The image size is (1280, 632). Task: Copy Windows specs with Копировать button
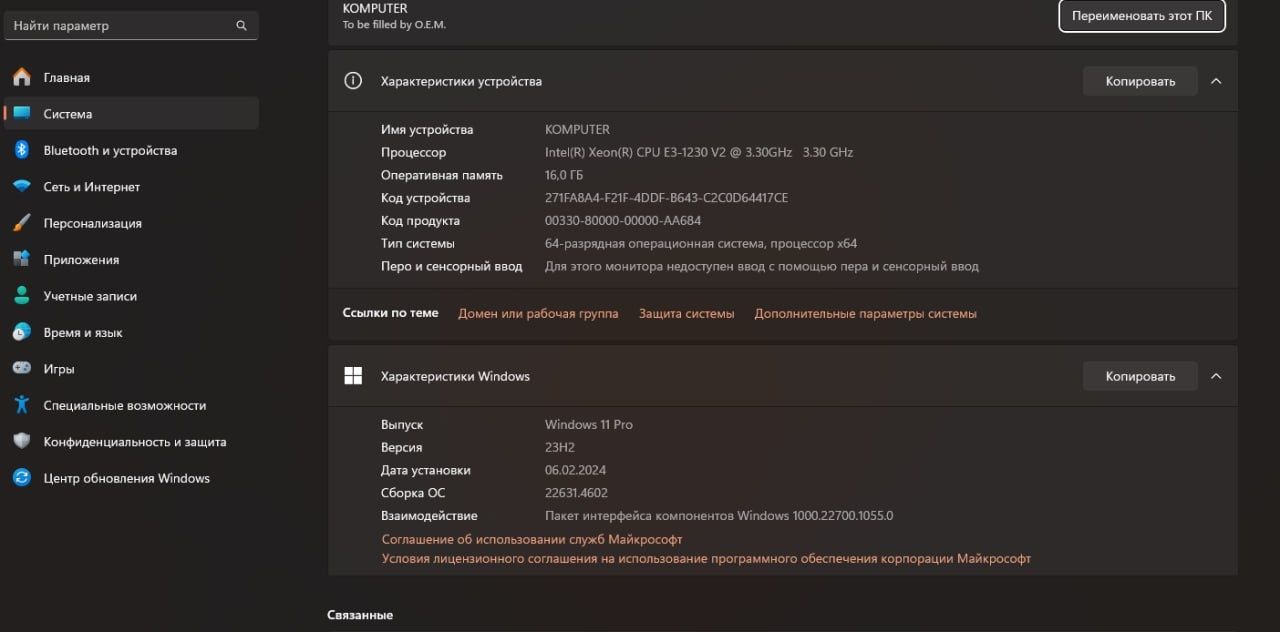click(x=1140, y=376)
